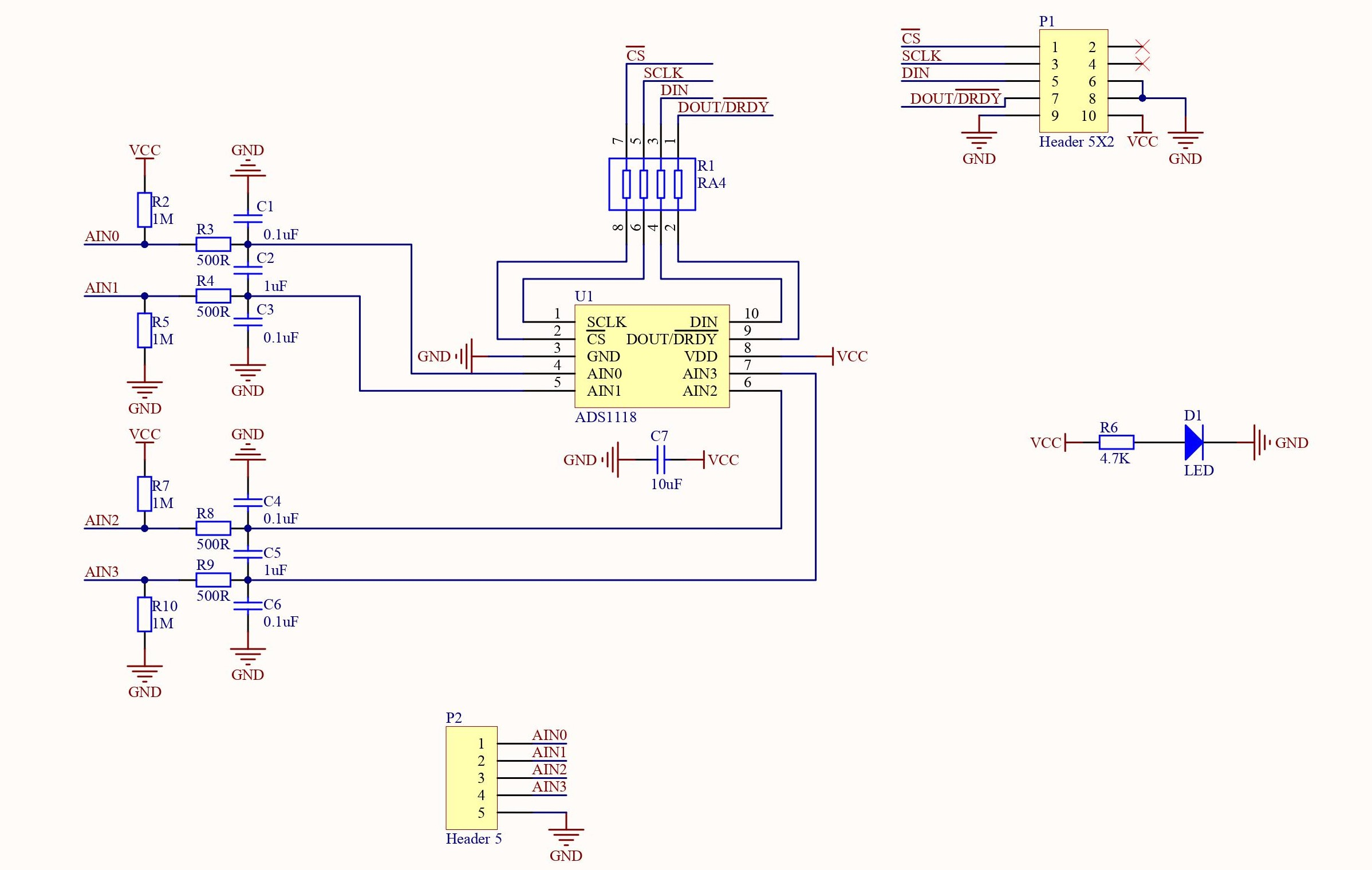Click AIN0 label at P2 pin 1
The image size is (1372, 870).
(x=549, y=735)
